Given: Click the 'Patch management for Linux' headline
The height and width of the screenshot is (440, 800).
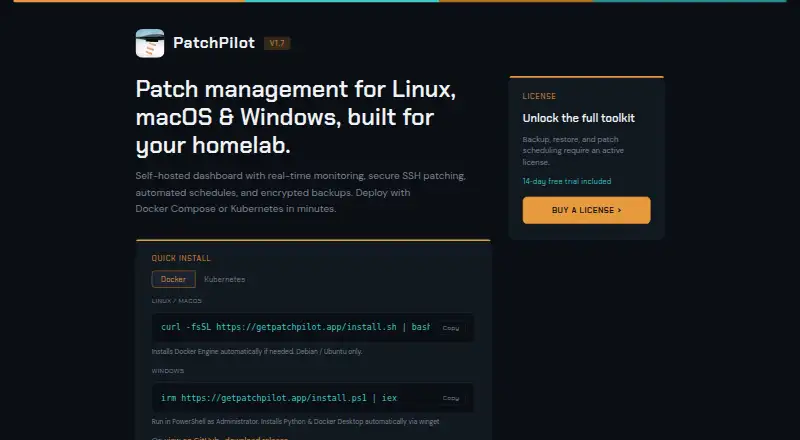Looking at the screenshot, I should [296, 117].
